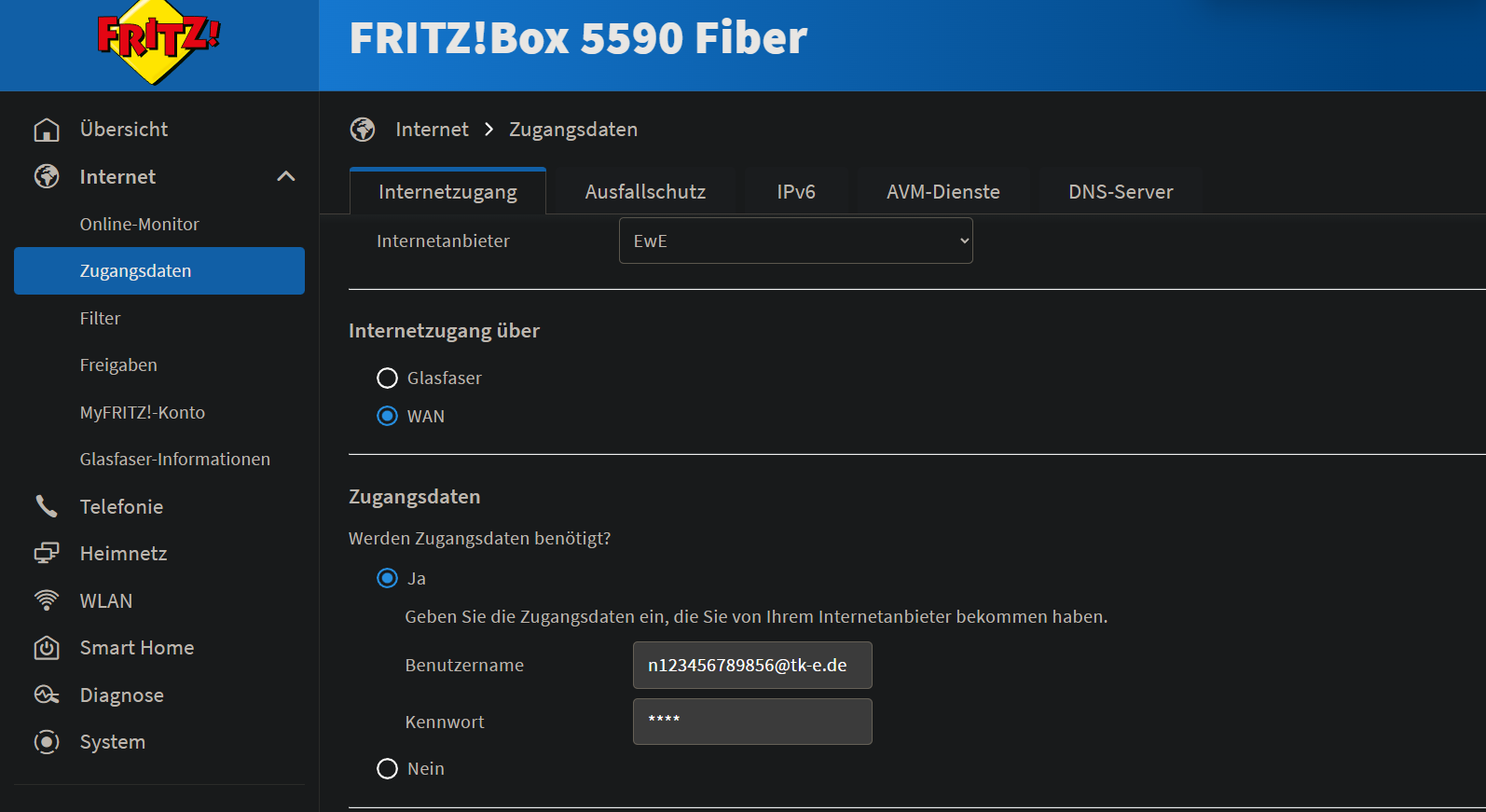Select the WAN radio option
The height and width of the screenshot is (812, 1486).
387,416
